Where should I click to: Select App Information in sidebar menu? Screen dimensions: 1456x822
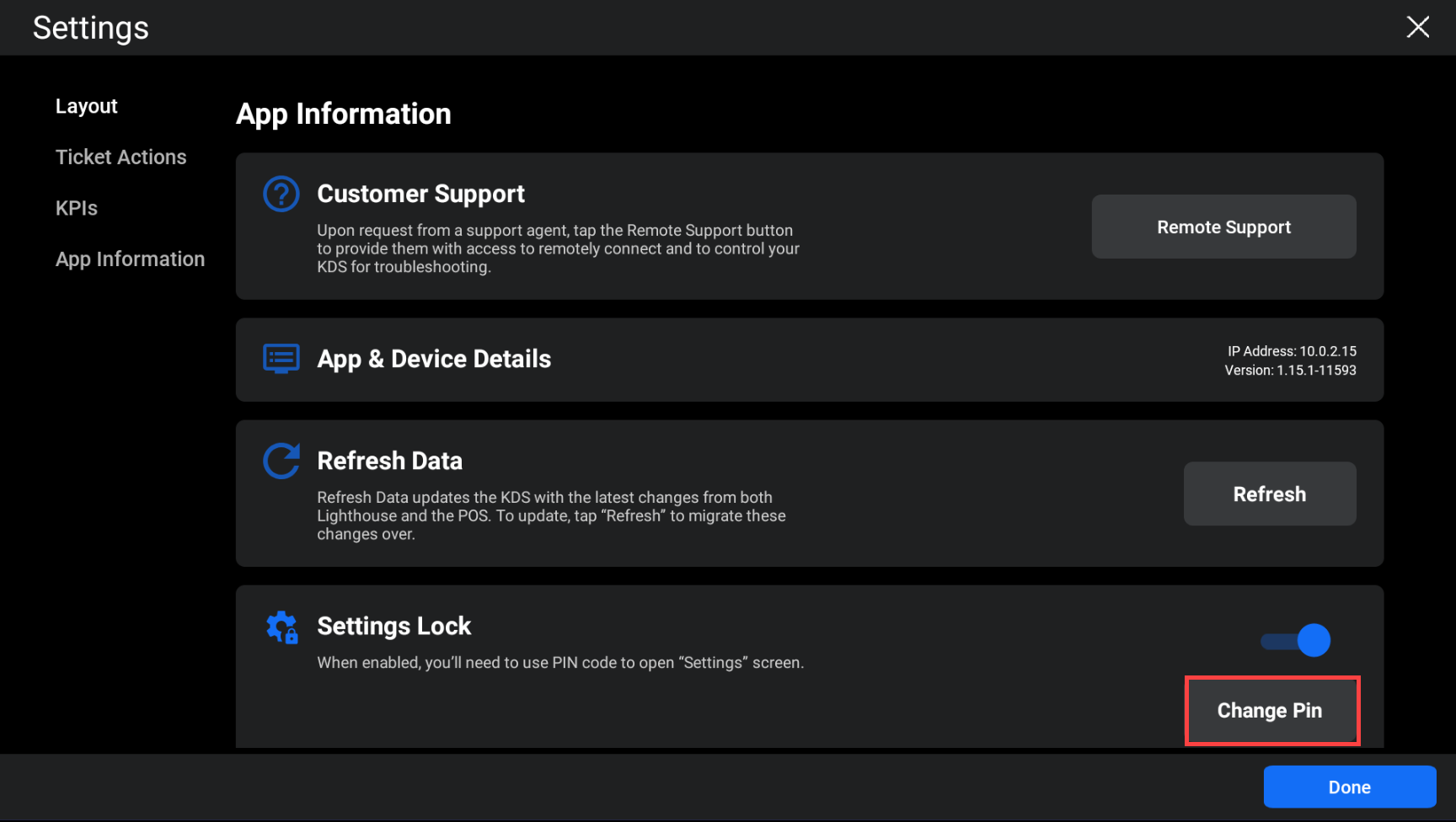pyautogui.click(x=130, y=259)
